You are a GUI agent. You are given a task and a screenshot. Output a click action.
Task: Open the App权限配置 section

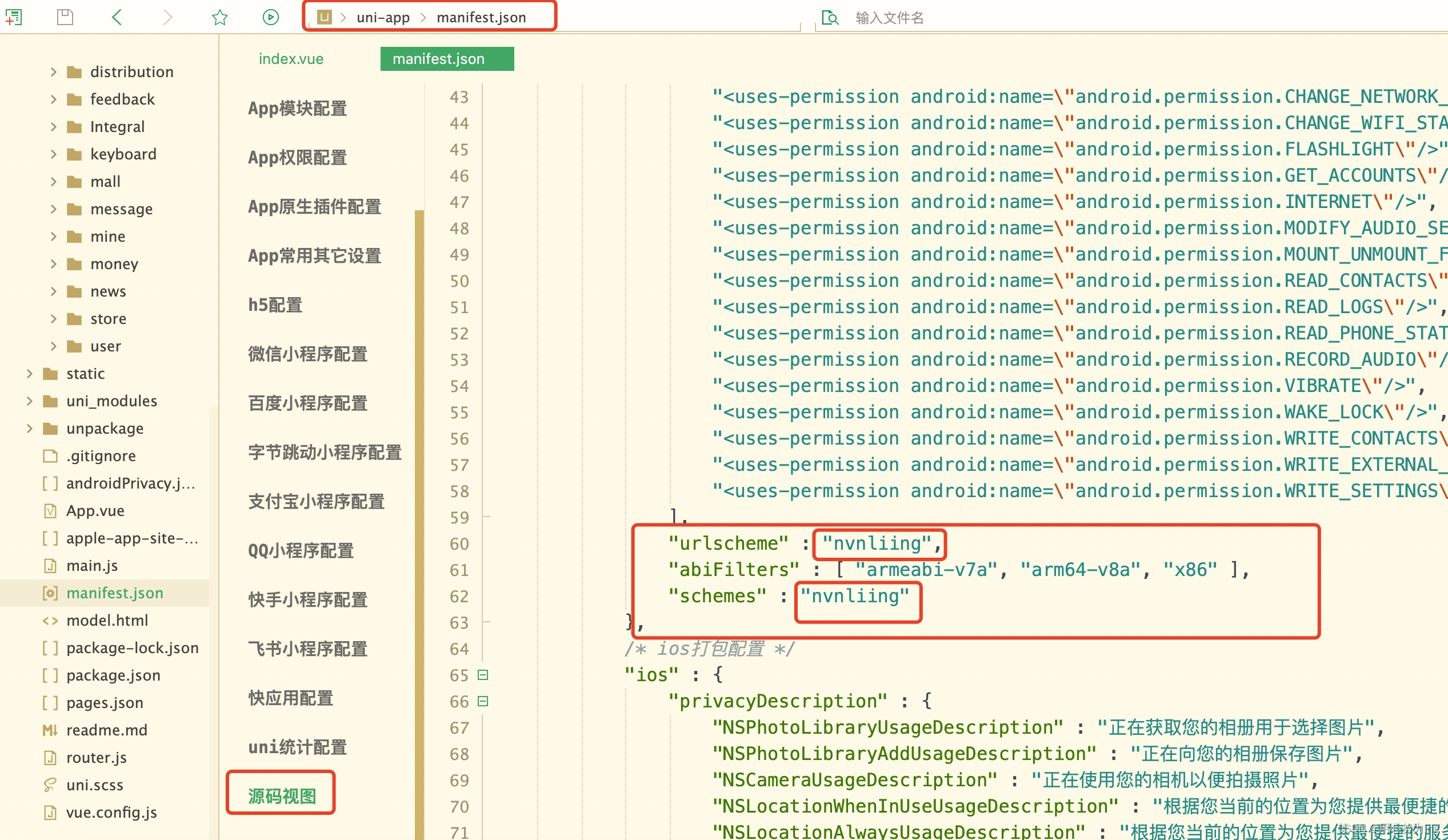pos(297,157)
